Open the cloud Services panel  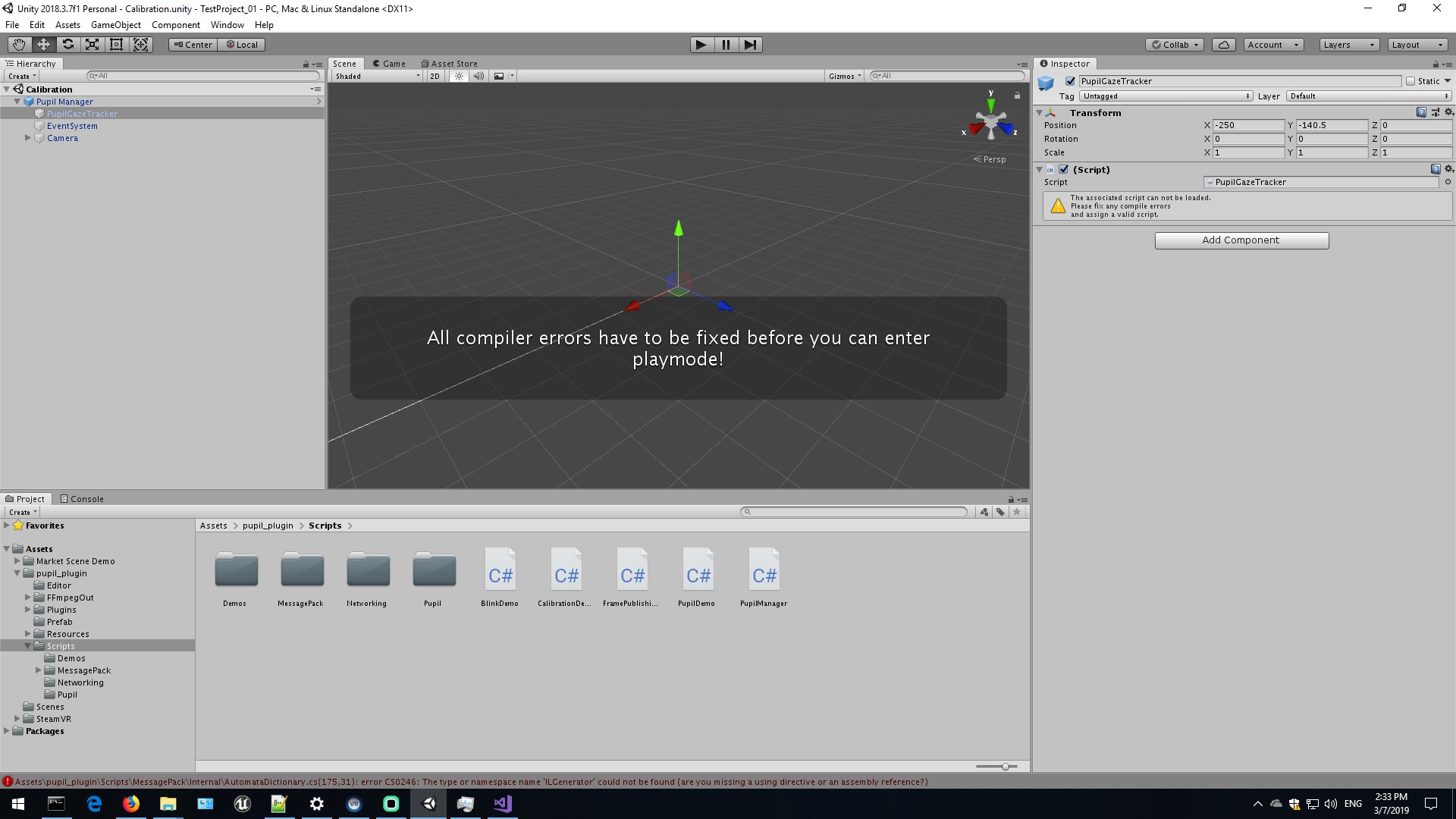[x=1223, y=45]
